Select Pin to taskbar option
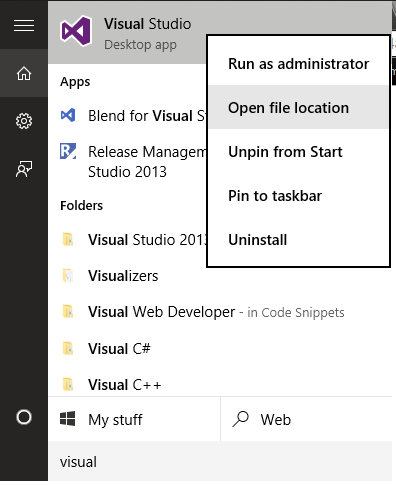Viewport: 396px width, 486px height. point(298,196)
